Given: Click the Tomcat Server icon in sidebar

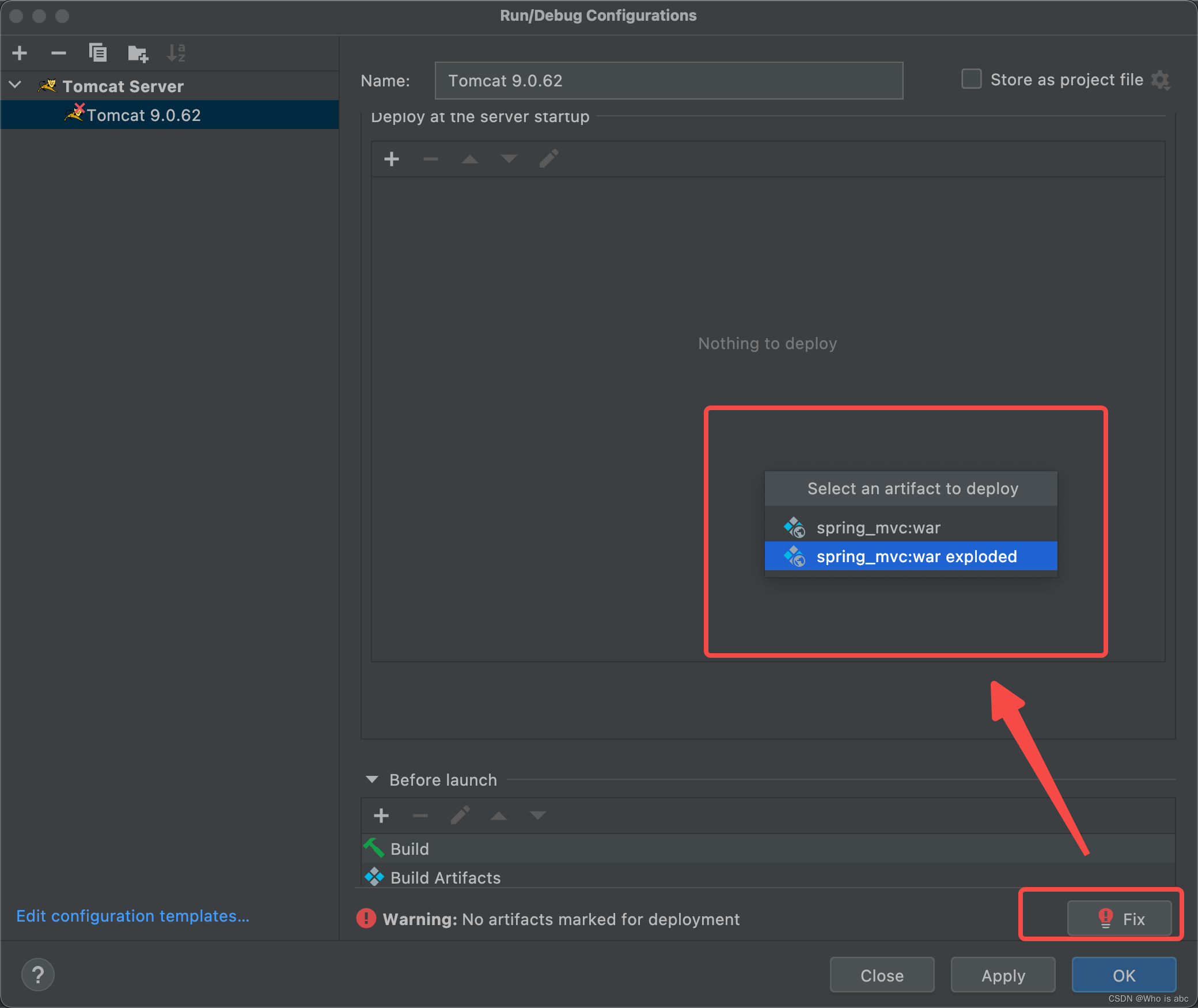Looking at the screenshot, I should point(48,85).
